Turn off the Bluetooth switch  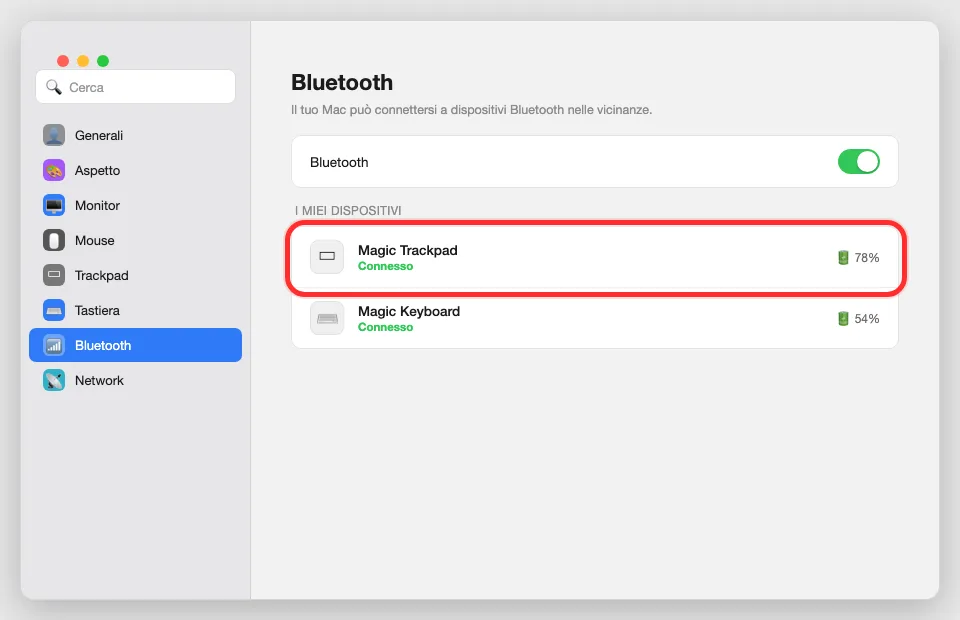(858, 162)
